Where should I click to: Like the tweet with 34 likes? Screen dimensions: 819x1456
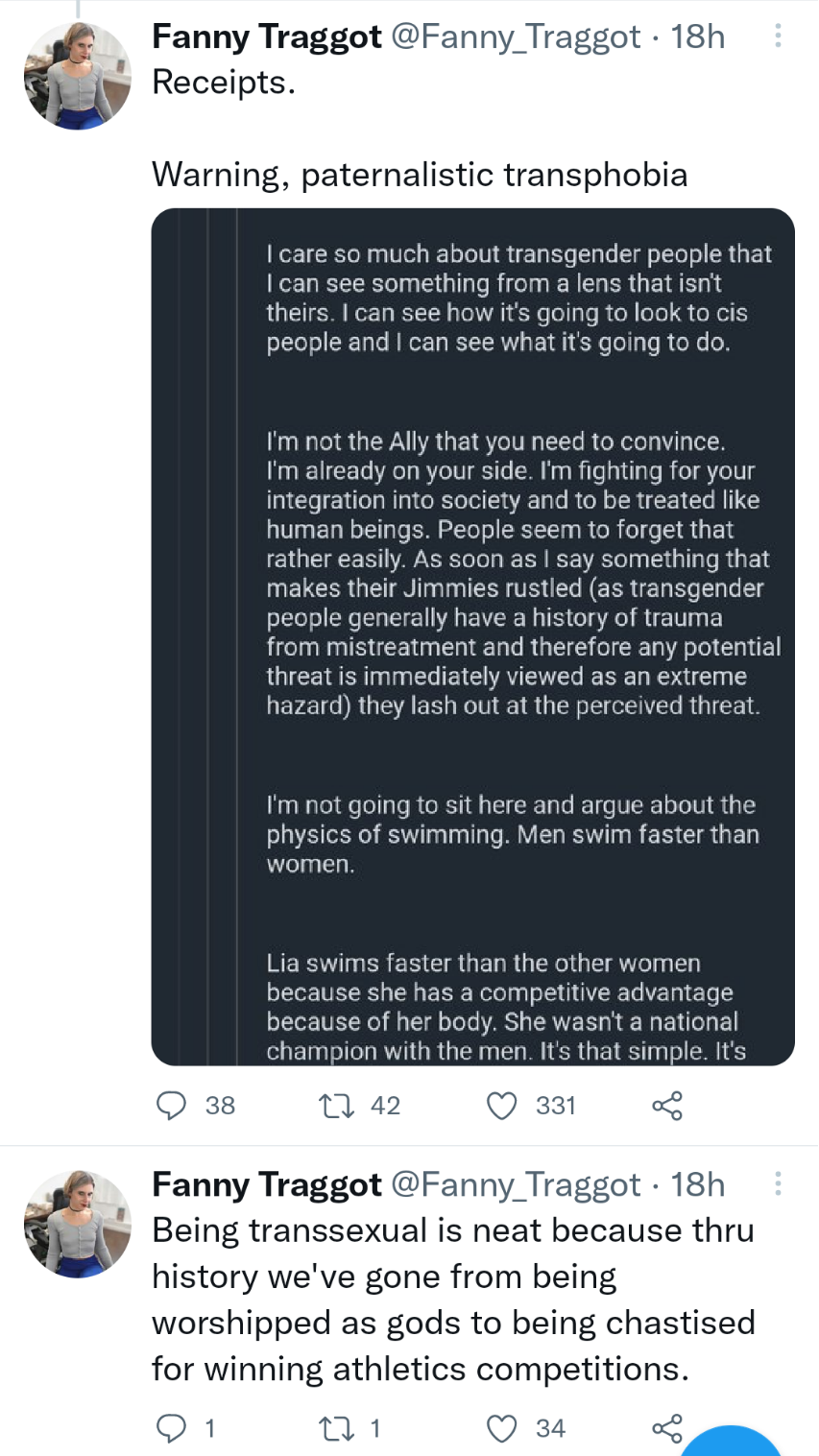pos(502,1428)
